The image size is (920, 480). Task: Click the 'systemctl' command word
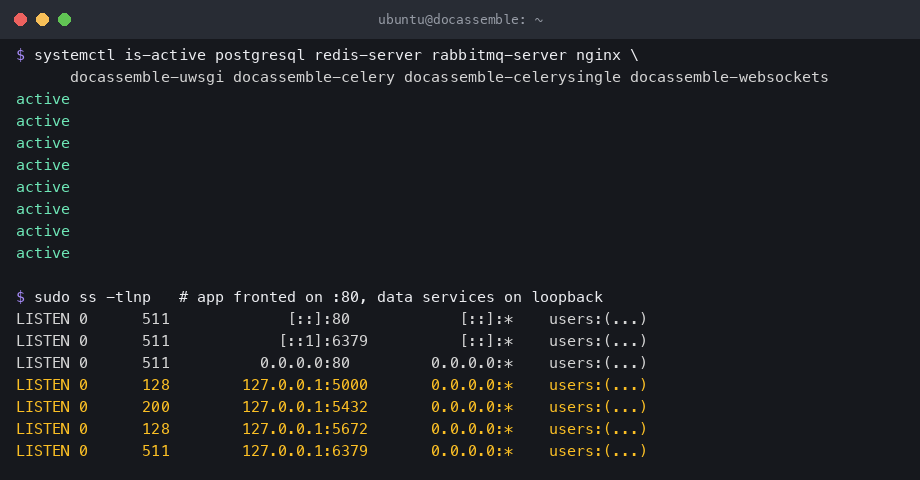pyautogui.click(x=75, y=55)
